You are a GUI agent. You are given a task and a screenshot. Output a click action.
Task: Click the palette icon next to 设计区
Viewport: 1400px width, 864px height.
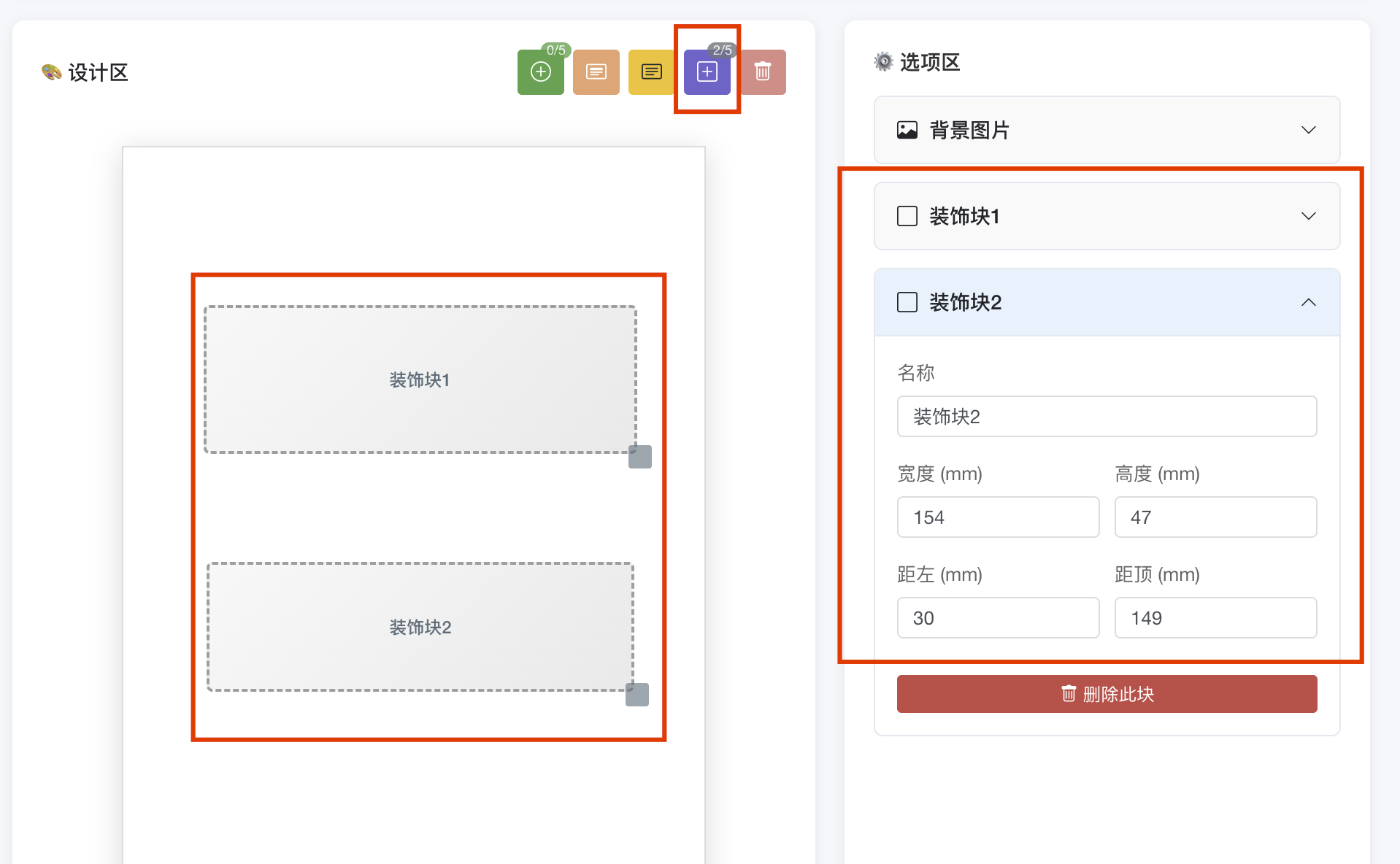tap(51, 72)
